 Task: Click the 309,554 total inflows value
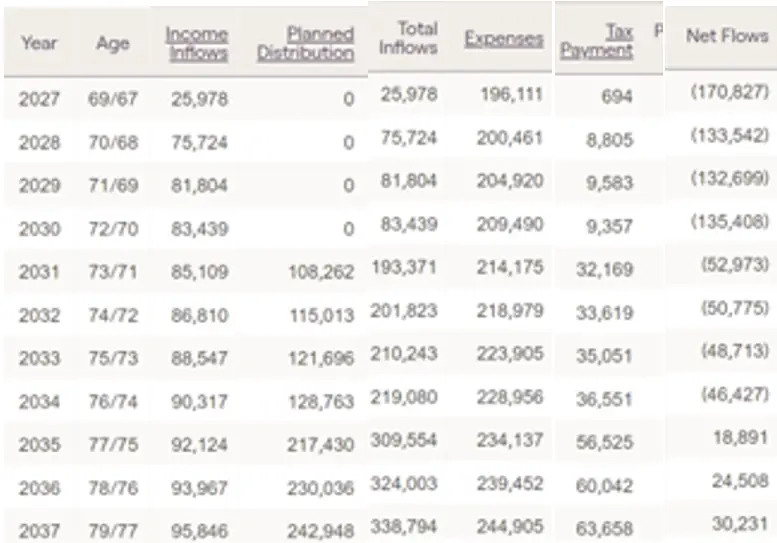pyautogui.click(x=403, y=440)
